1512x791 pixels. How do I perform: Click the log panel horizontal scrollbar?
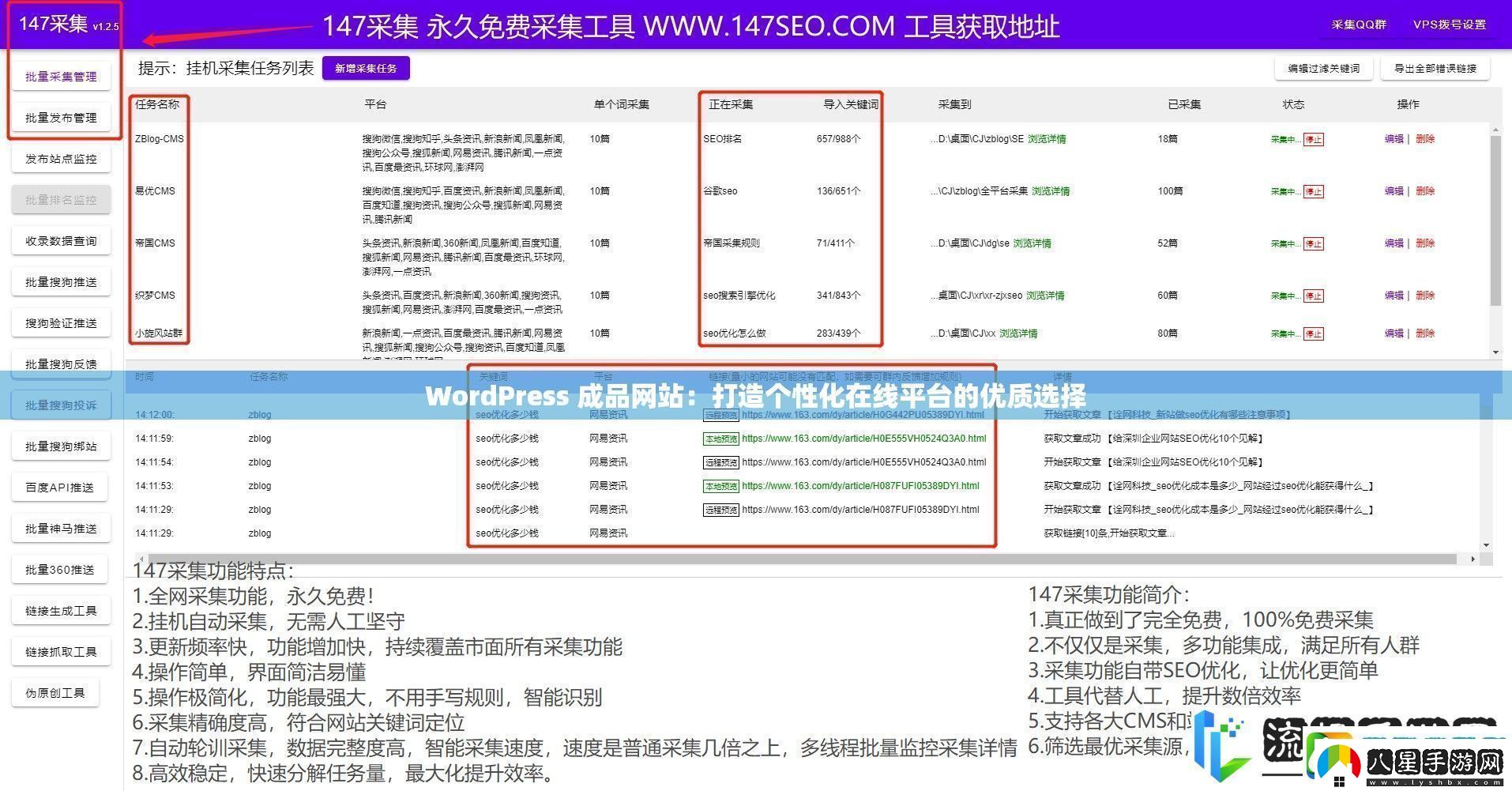point(801,559)
